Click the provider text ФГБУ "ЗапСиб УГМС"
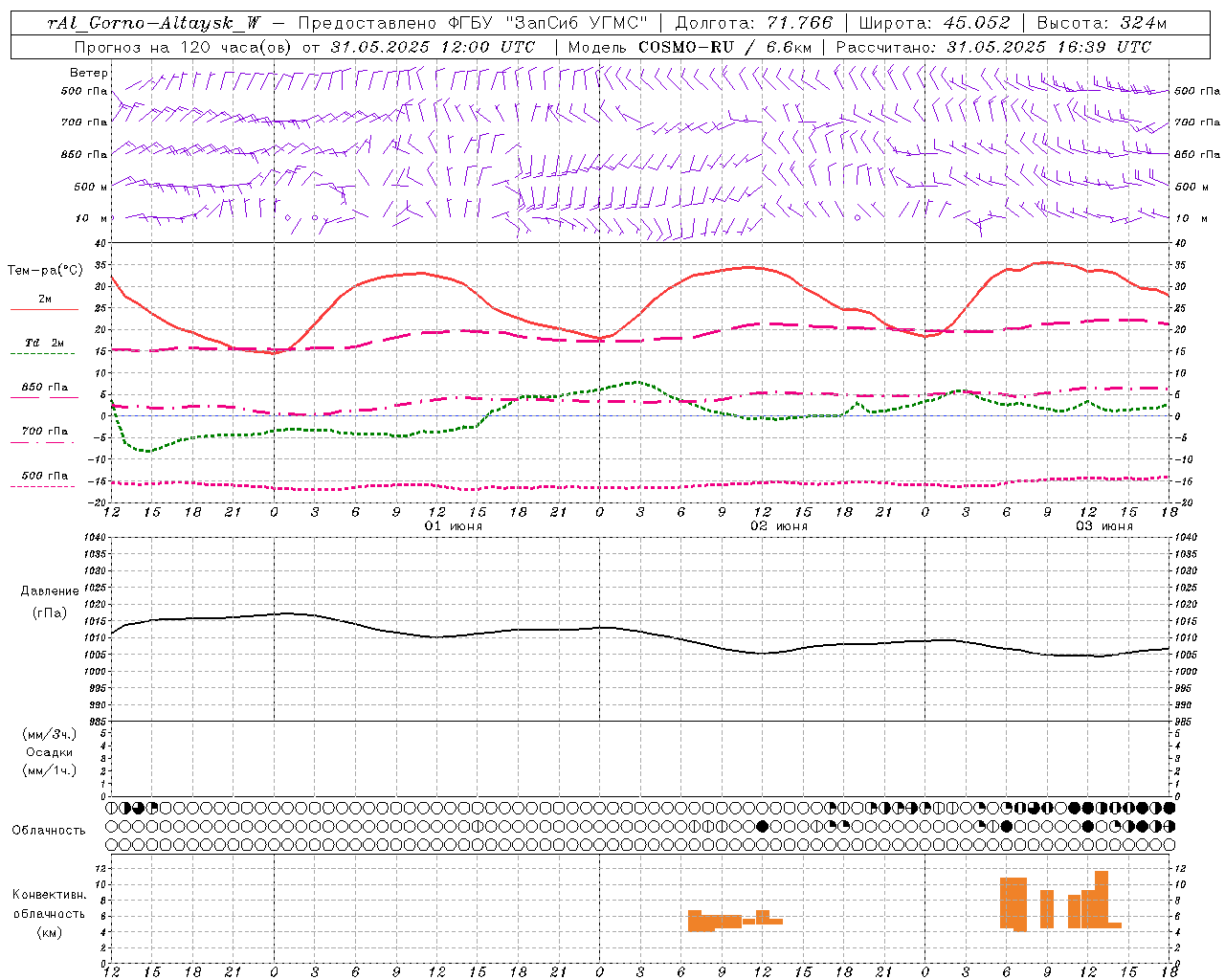 tap(546, 23)
